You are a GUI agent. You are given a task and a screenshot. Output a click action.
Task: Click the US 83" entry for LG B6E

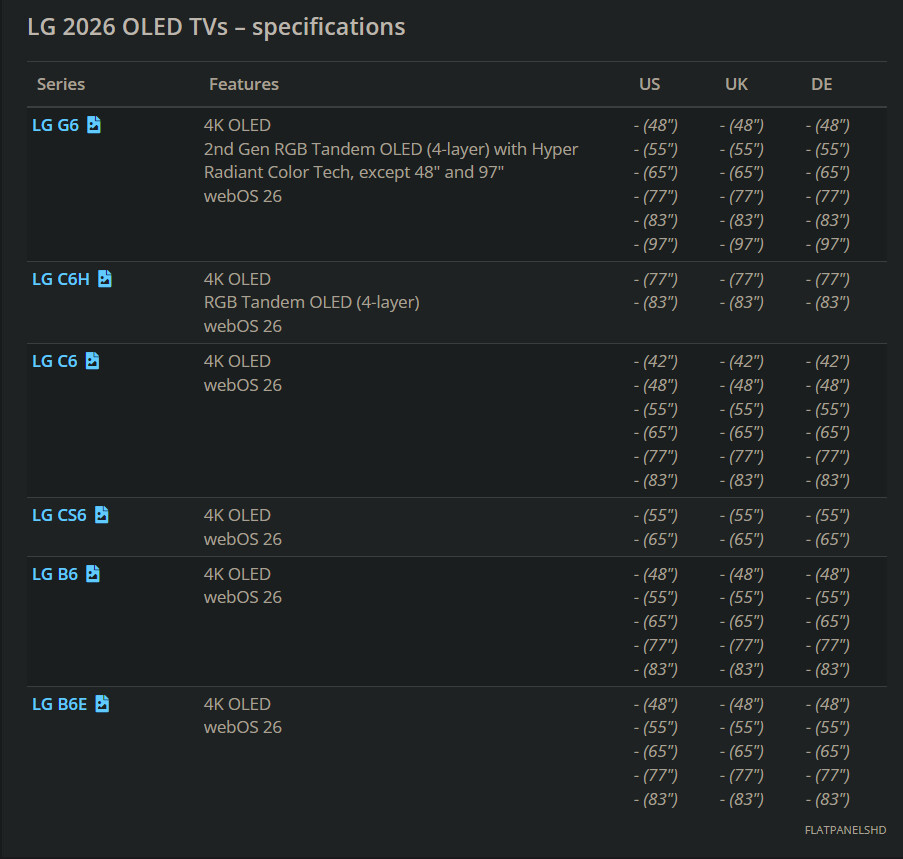tap(656, 800)
